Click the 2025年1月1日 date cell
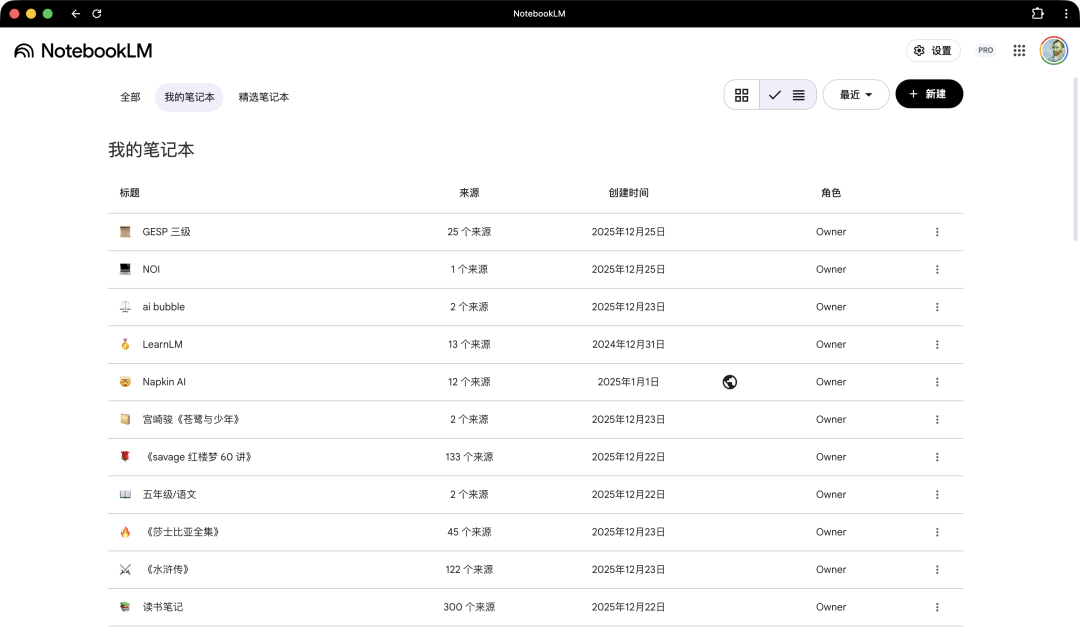Screen dimensions: 1080x635 pyautogui.click(x=628, y=382)
